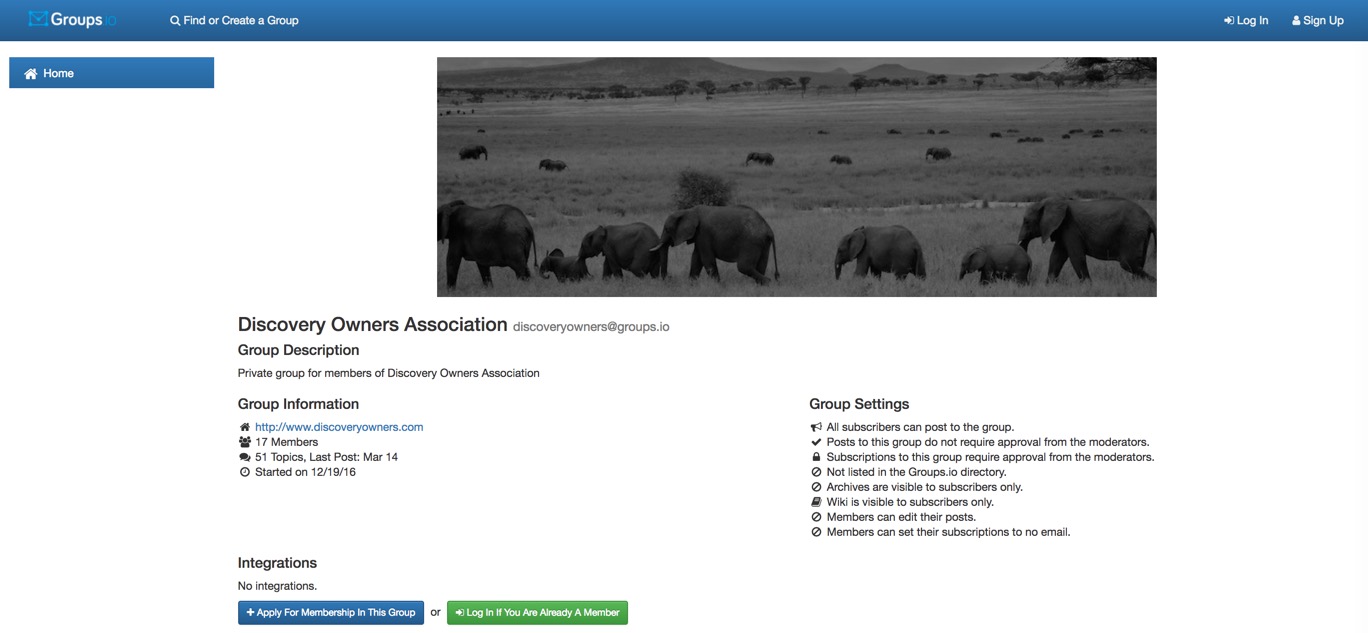Click Members can set subscriptions to no email
Screen dimensions: 1368x633
(949, 532)
